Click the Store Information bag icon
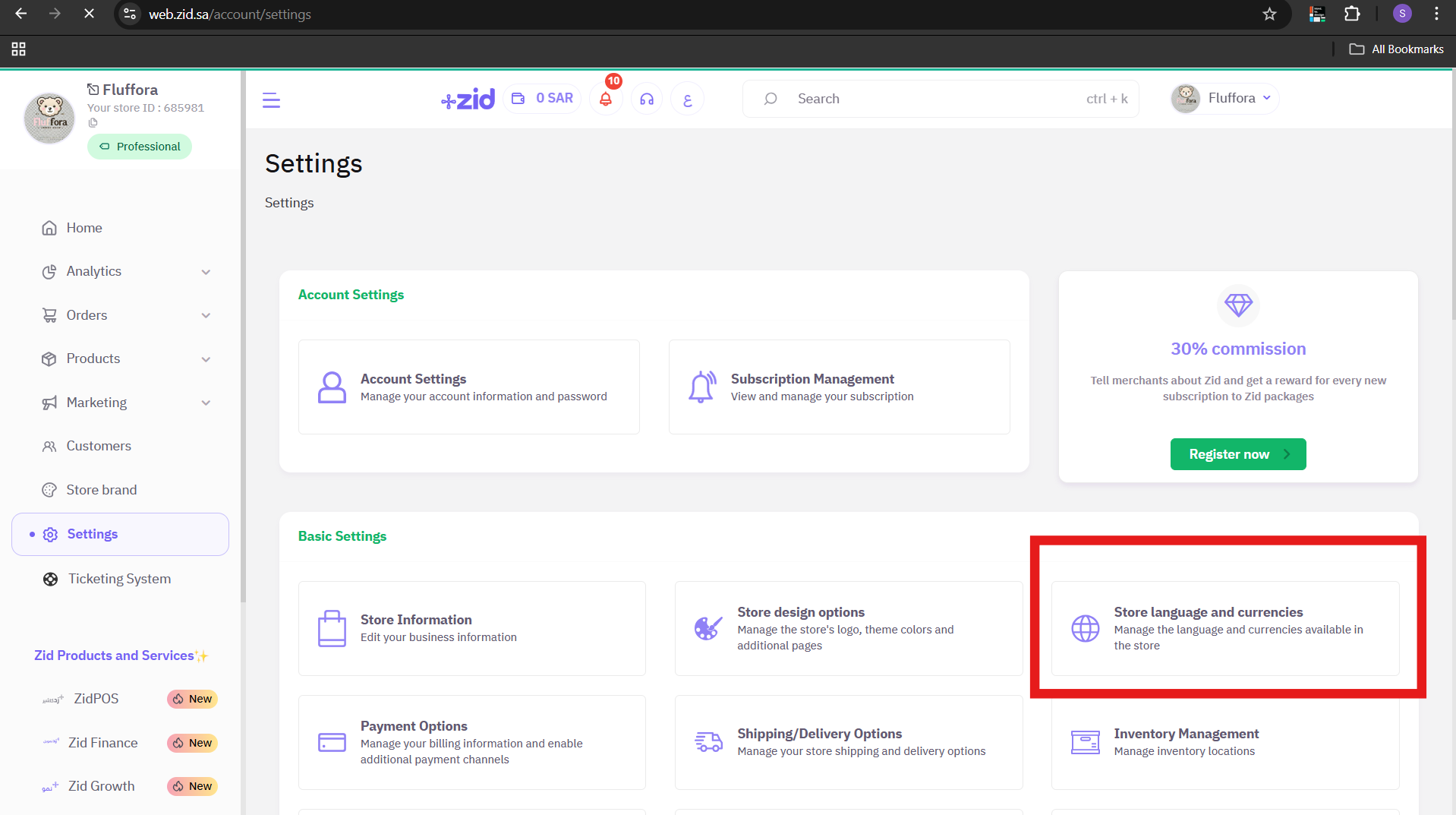The width and height of the screenshot is (1456, 815). 332,628
